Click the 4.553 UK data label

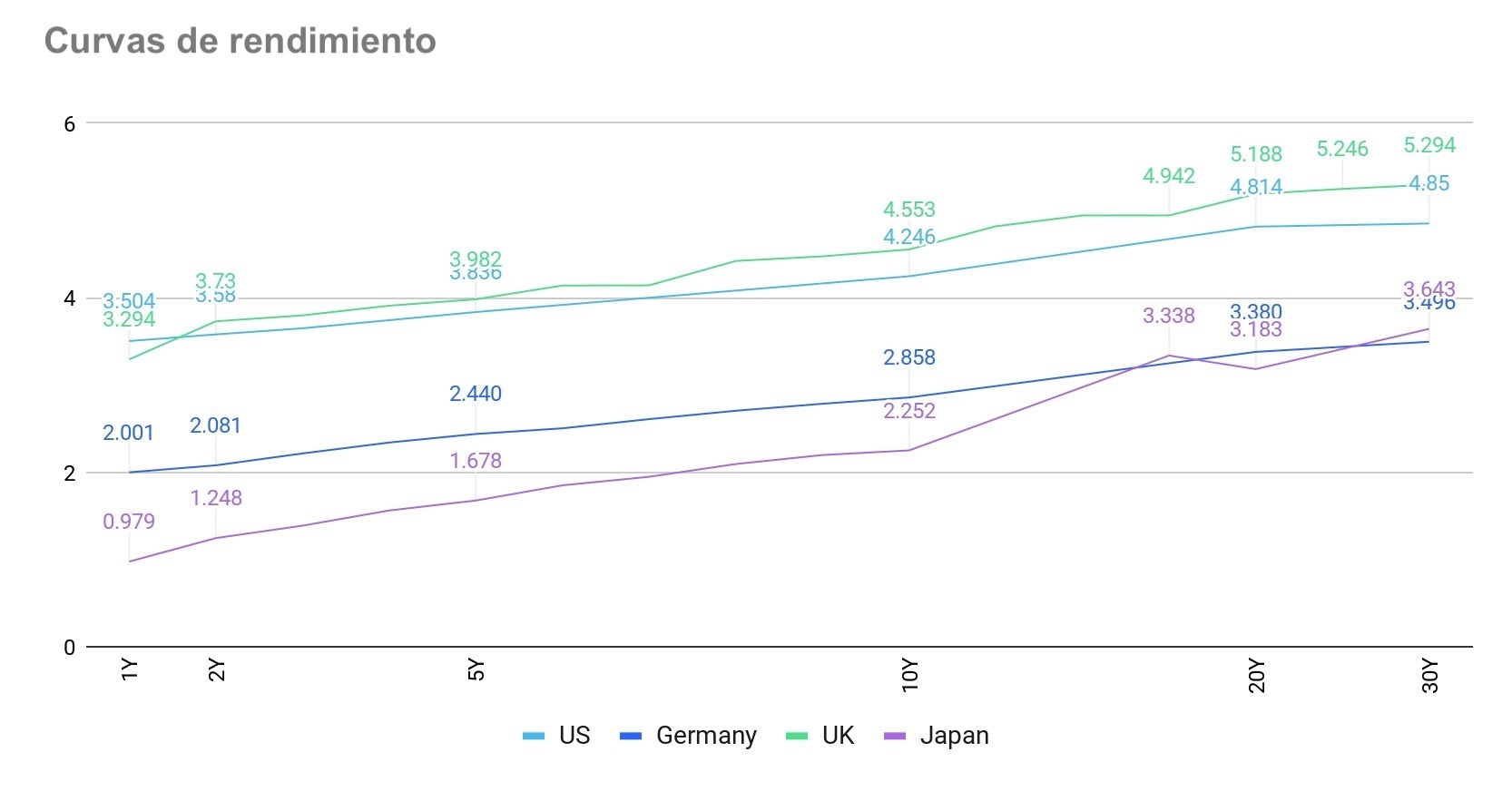pyautogui.click(x=909, y=210)
